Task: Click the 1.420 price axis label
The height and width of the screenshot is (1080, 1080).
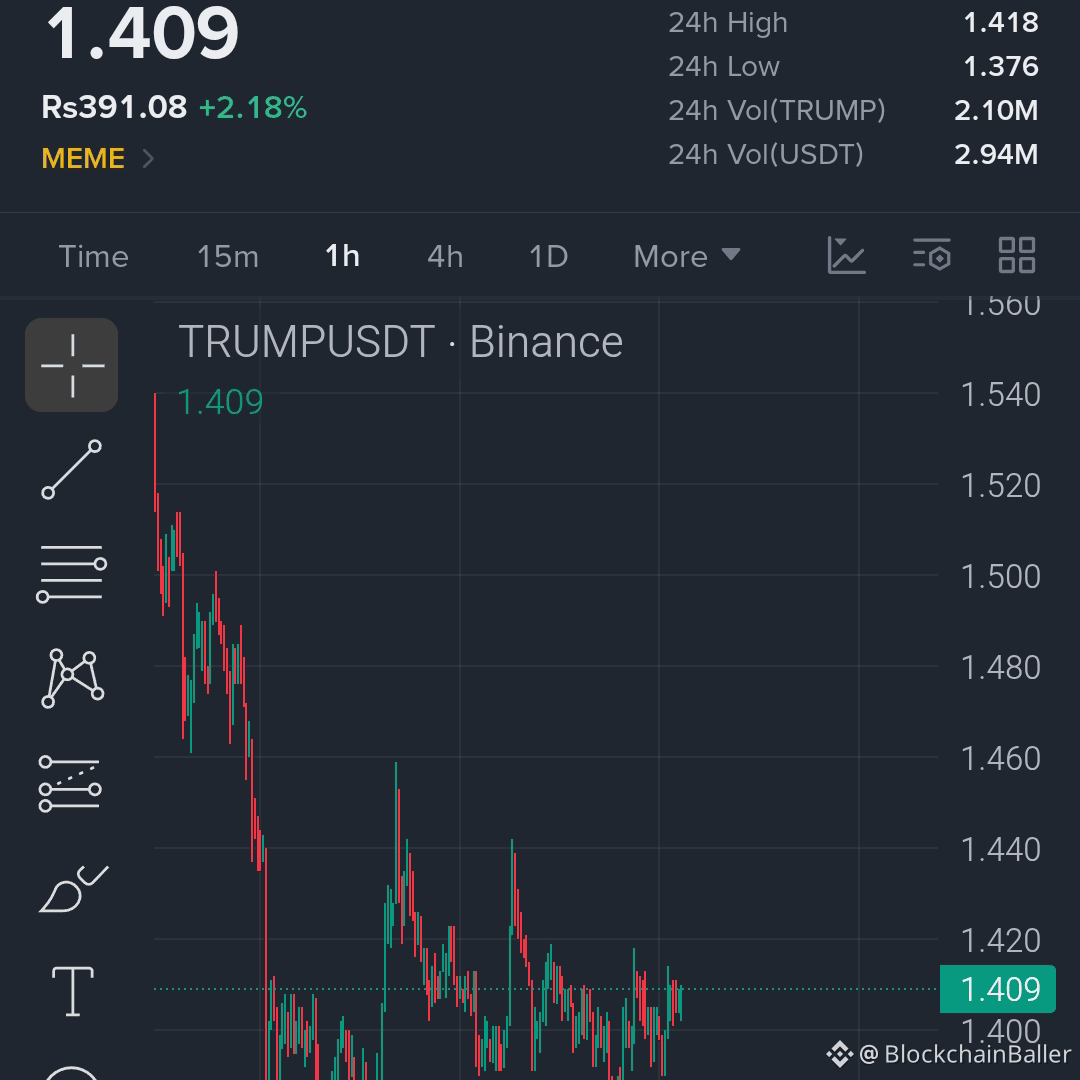Action: click(1000, 940)
